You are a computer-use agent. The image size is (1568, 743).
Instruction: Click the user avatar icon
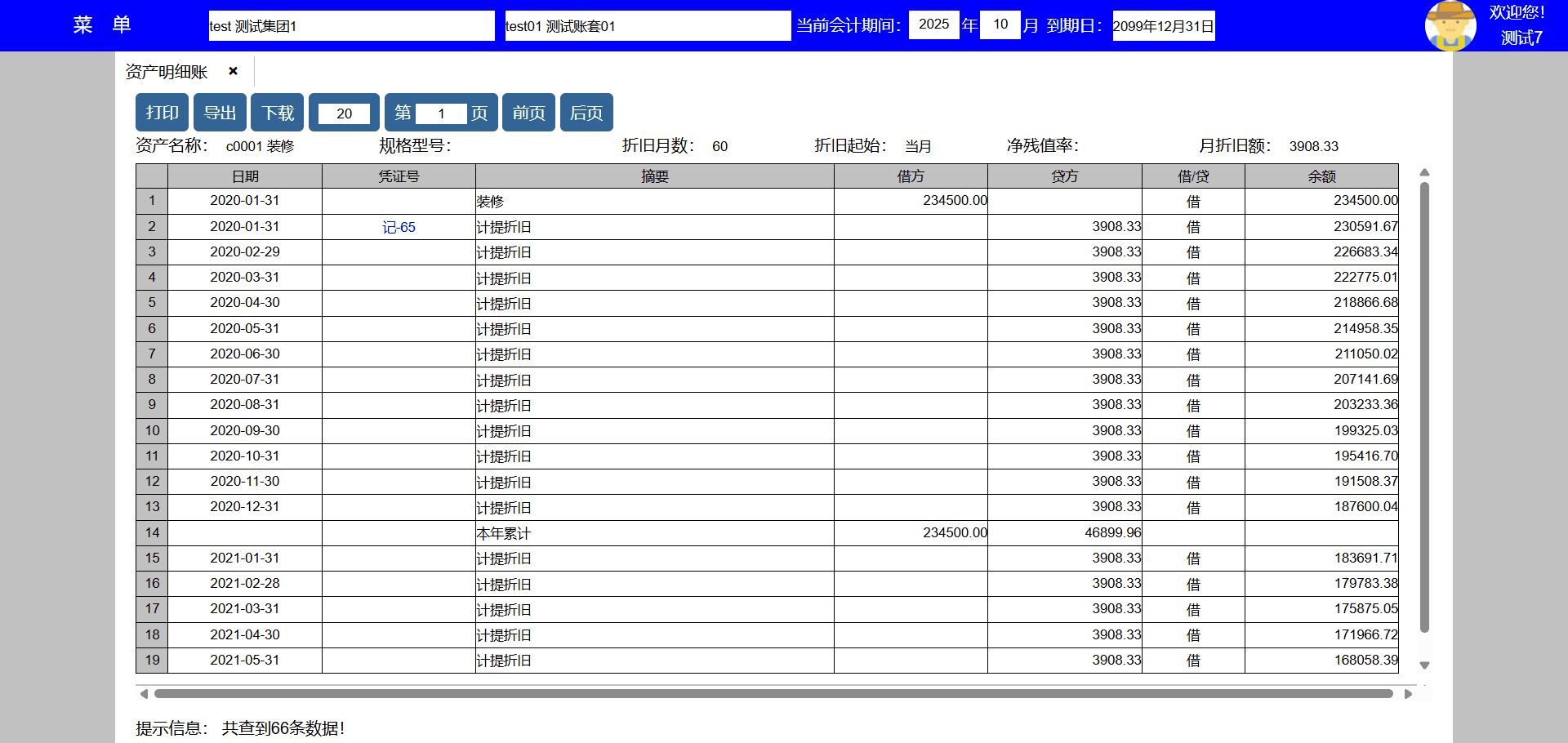tap(1450, 25)
